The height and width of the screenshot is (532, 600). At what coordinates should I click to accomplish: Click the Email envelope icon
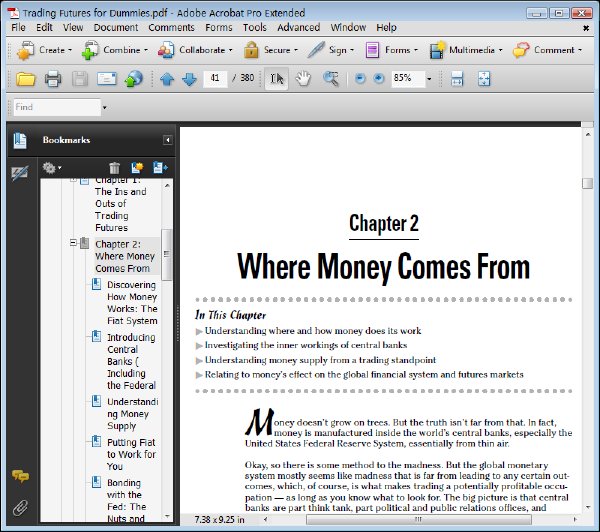tap(107, 79)
